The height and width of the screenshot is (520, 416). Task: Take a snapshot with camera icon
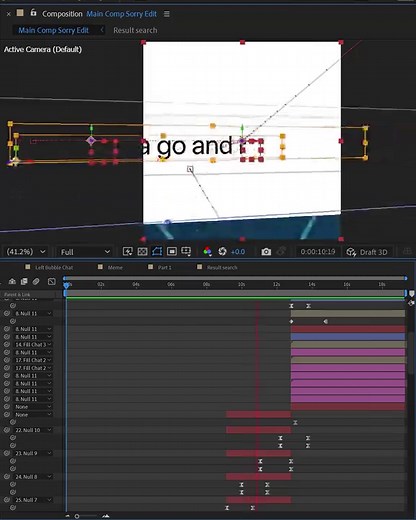pyautogui.click(x=266, y=252)
